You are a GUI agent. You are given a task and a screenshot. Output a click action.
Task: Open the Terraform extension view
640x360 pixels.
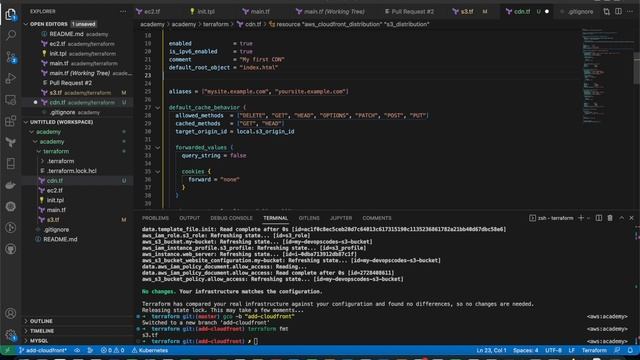[11, 142]
